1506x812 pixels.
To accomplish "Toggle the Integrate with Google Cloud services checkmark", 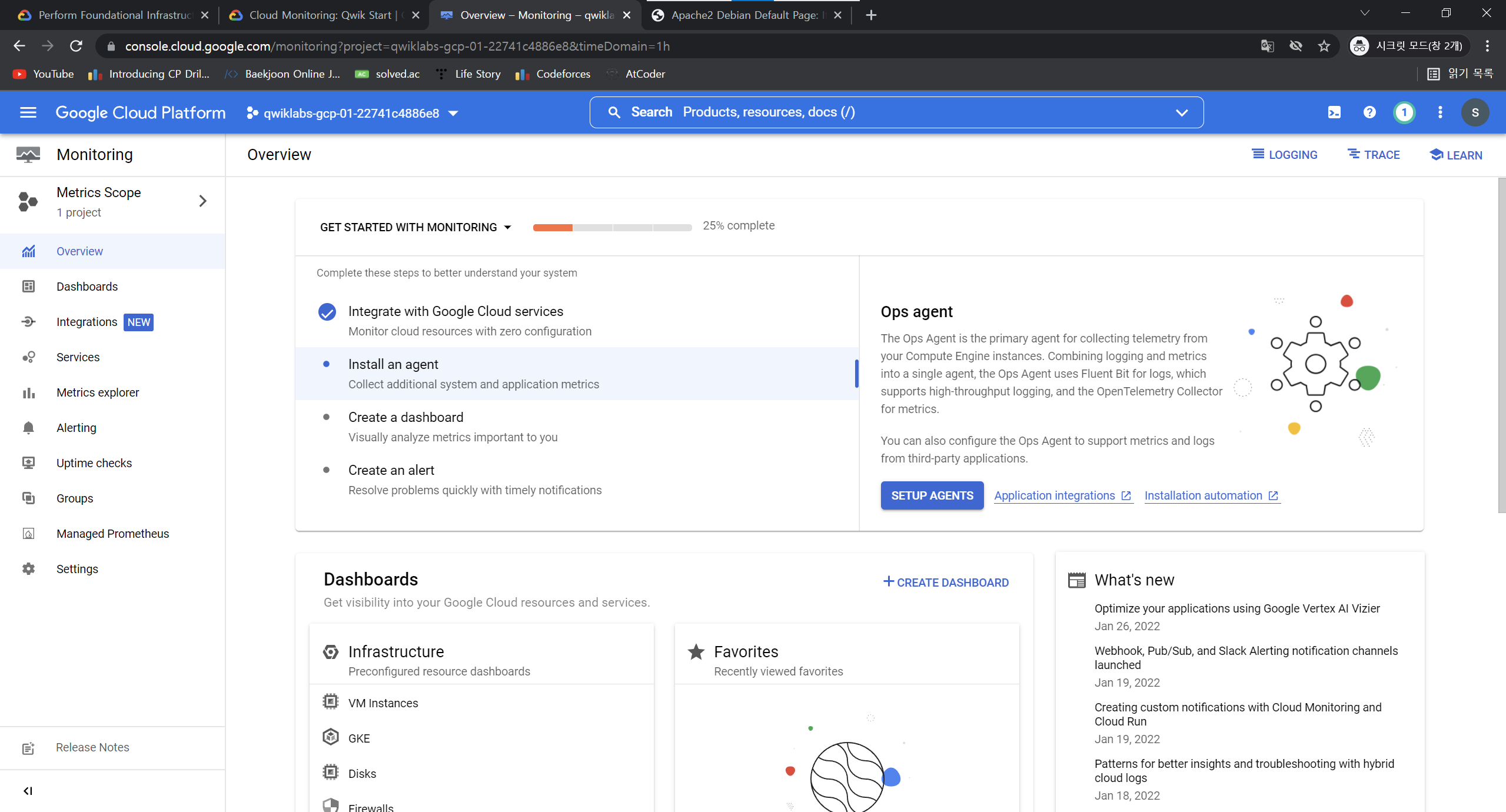I will pos(327,312).
